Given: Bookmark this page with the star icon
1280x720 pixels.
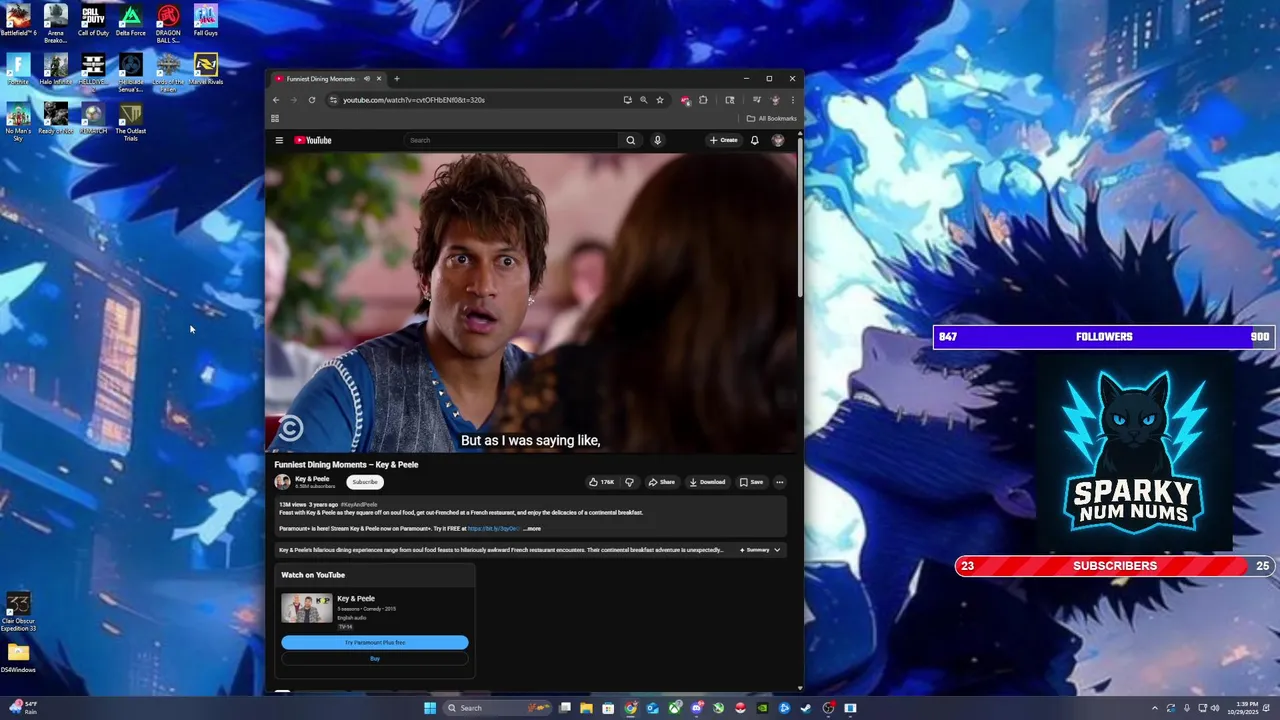Looking at the screenshot, I should point(660,100).
